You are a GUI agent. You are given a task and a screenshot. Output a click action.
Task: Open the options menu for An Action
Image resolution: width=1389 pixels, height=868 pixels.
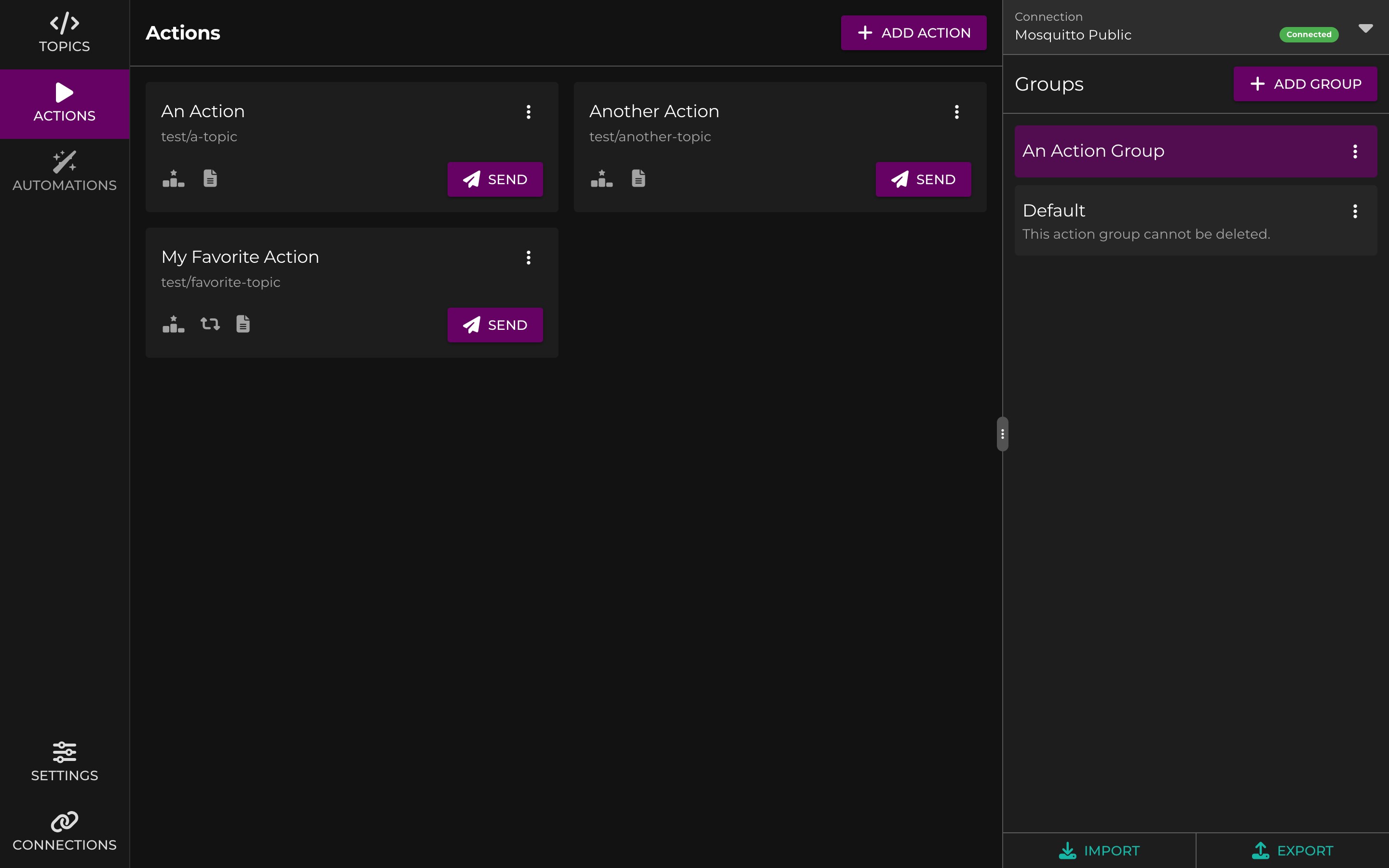(528, 112)
